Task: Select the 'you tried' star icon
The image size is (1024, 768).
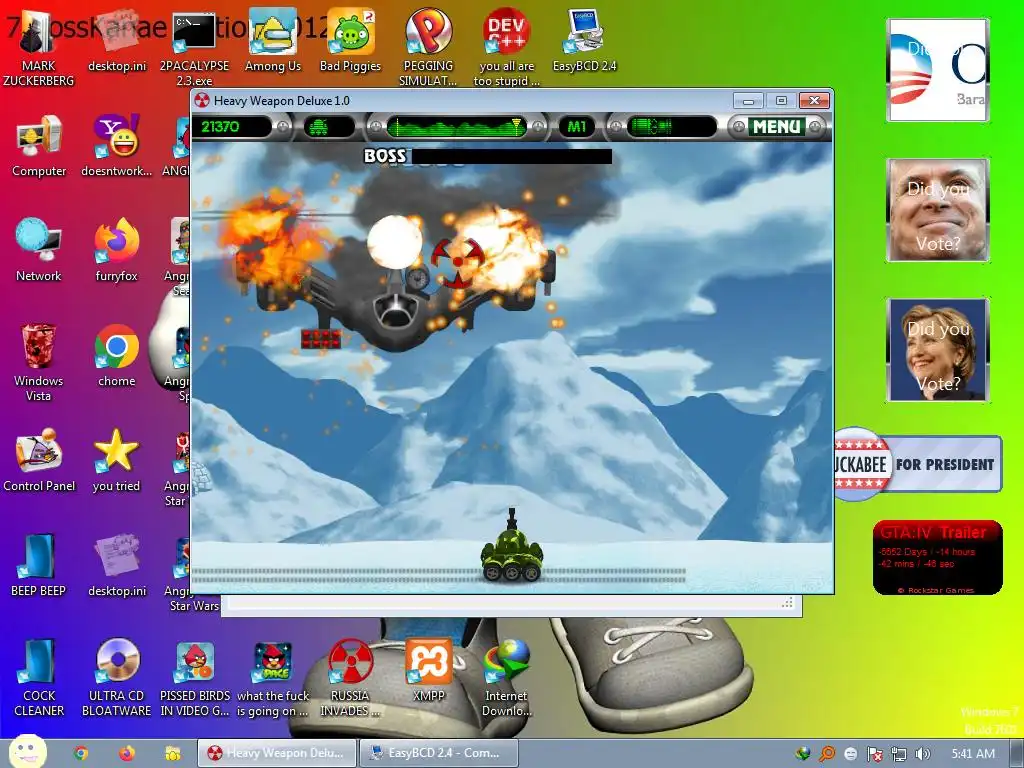Action: click(116, 460)
